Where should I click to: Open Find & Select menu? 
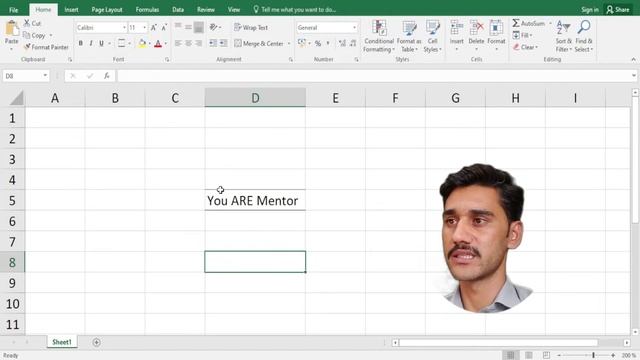[x=584, y=36]
